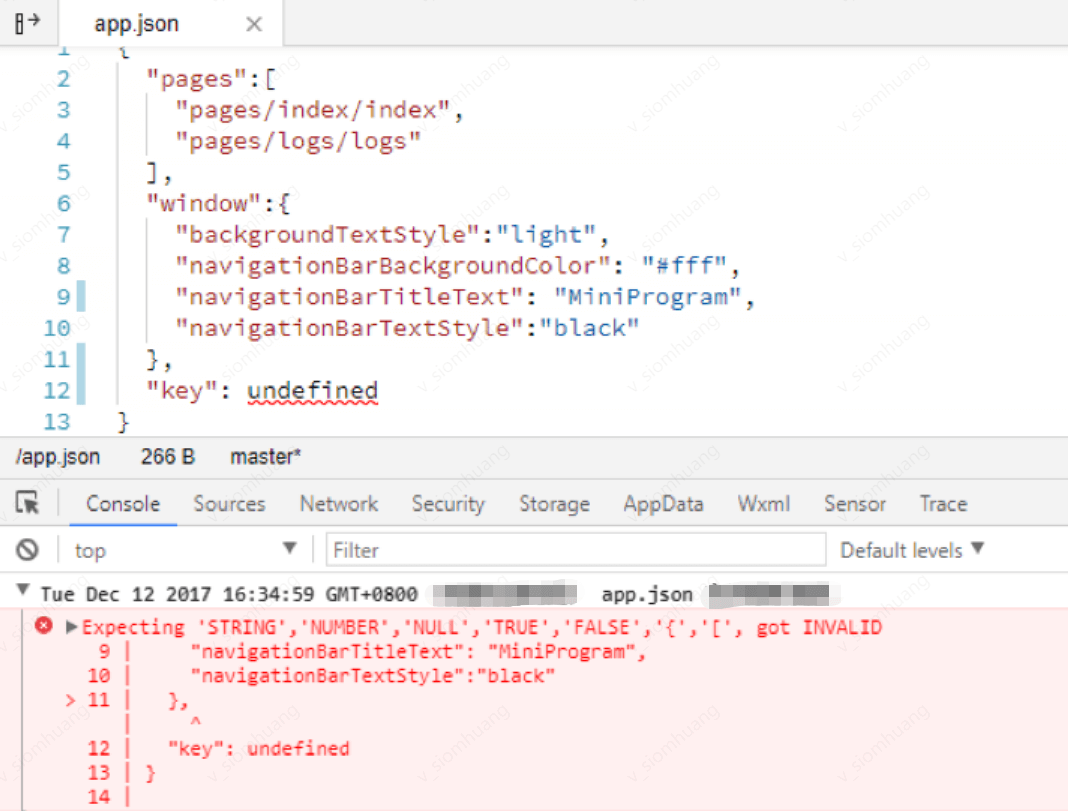Click the console Filter input field
1068x811 pixels.
click(576, 550)
